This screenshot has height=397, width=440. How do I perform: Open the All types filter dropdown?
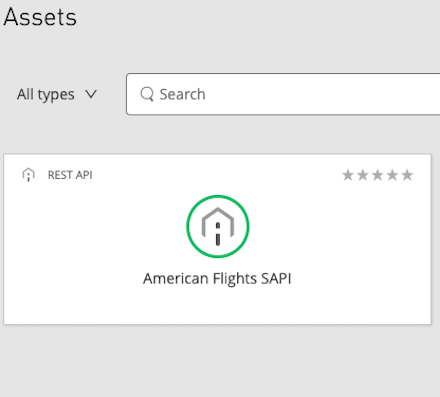click(x=57, y=94)
